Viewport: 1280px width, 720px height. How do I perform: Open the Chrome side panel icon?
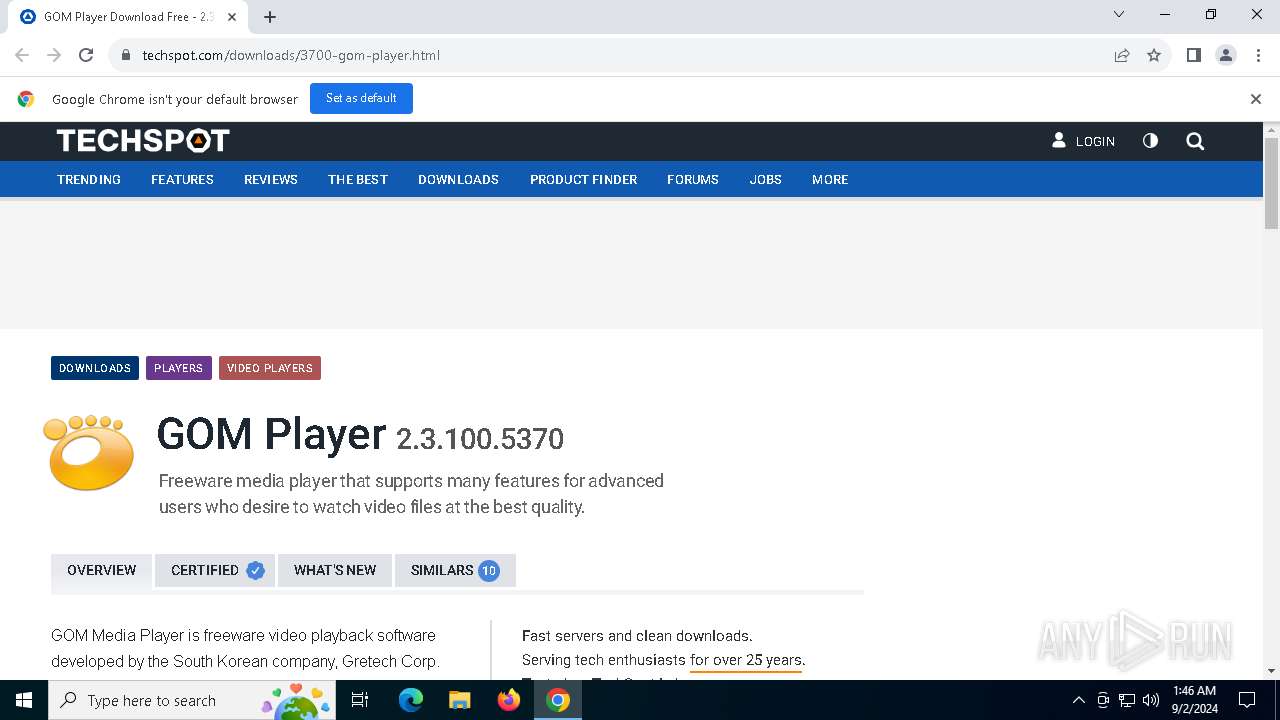[1193, 55]
